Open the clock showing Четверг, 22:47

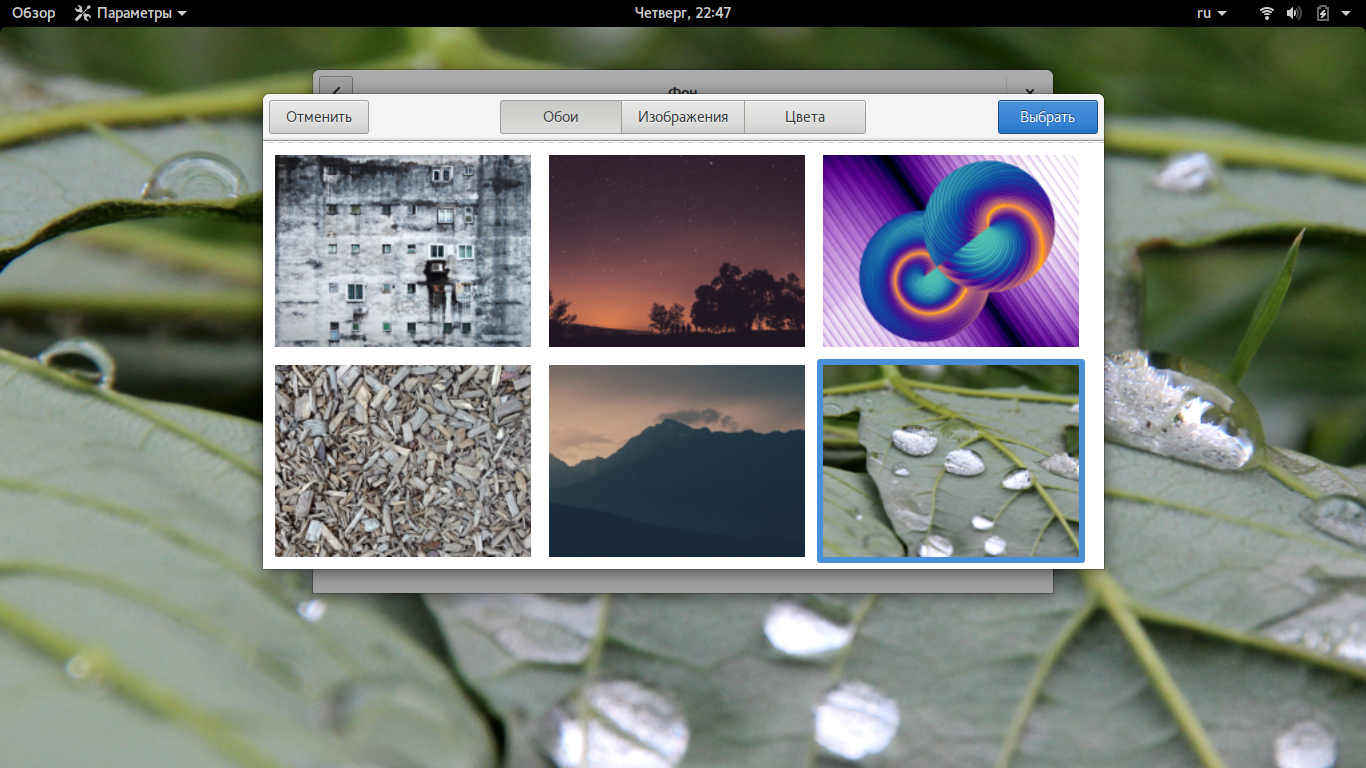[683, 13]
